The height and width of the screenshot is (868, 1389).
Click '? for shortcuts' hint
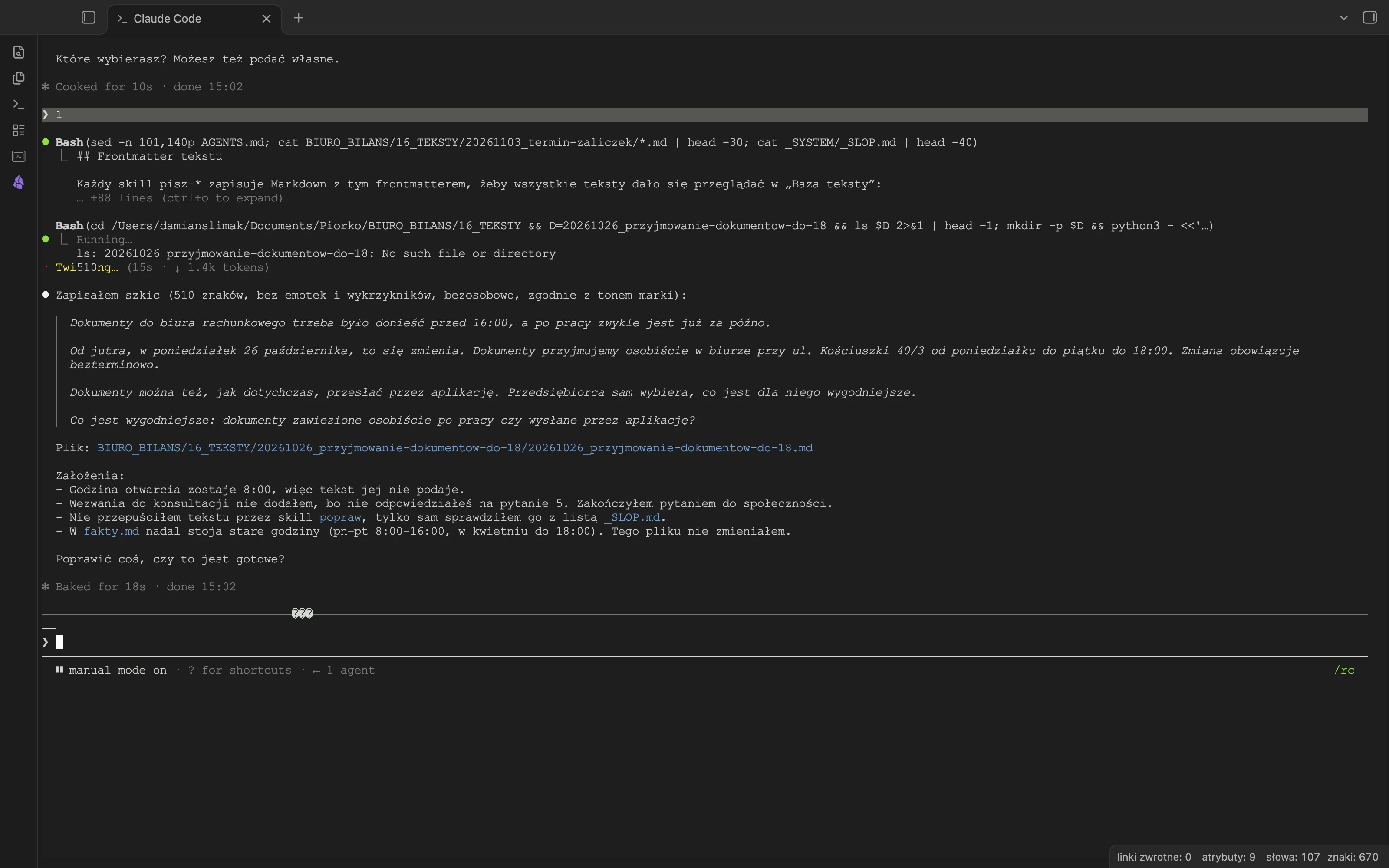coord(240,670)
